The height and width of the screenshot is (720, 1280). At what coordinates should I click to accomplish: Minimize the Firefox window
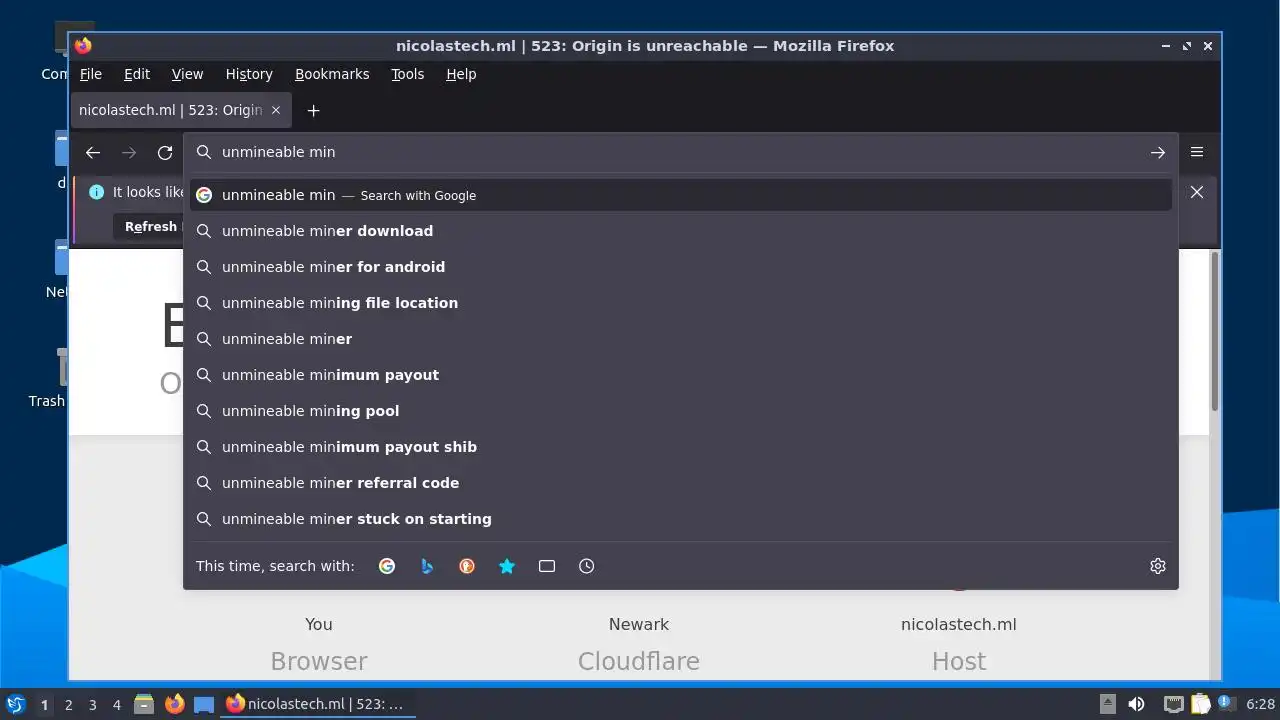(x=1166, y=46)
